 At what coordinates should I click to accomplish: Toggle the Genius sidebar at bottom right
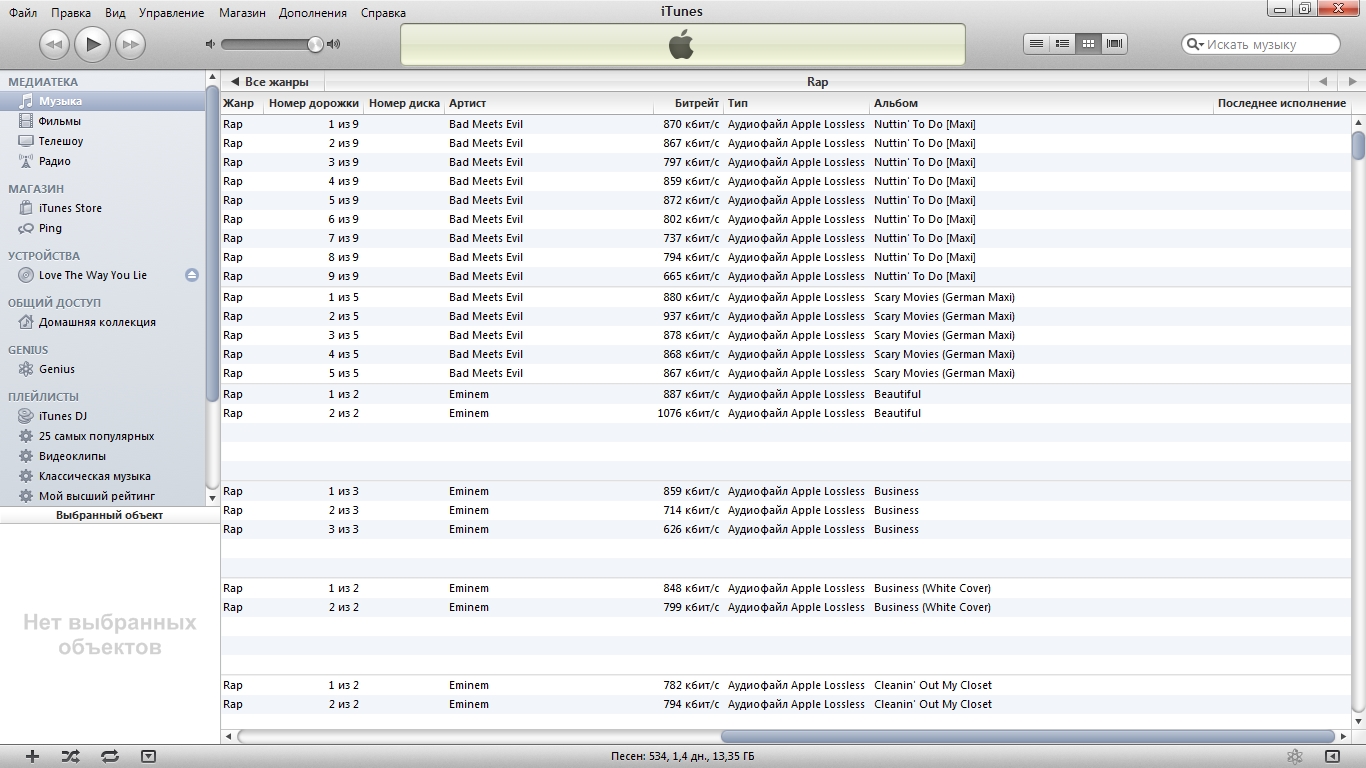pos(1332,757)
